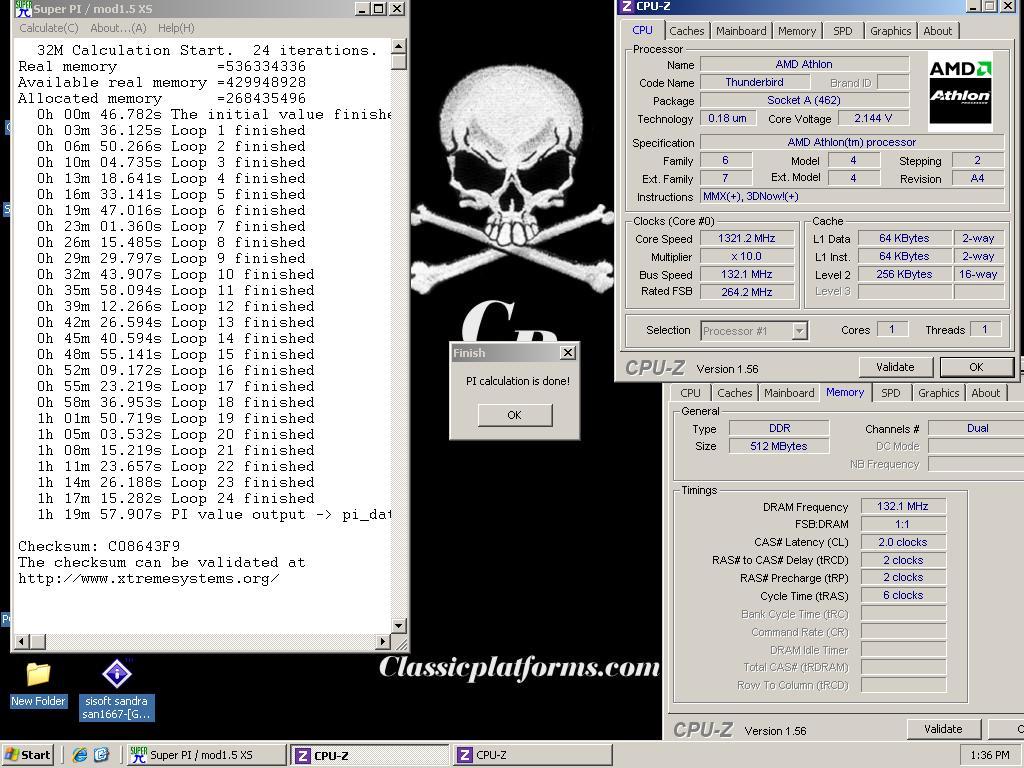Click the memory Size 512 MBytes value
The width and height of the screenshot is (1024, 768).
[x=778, y=446]
